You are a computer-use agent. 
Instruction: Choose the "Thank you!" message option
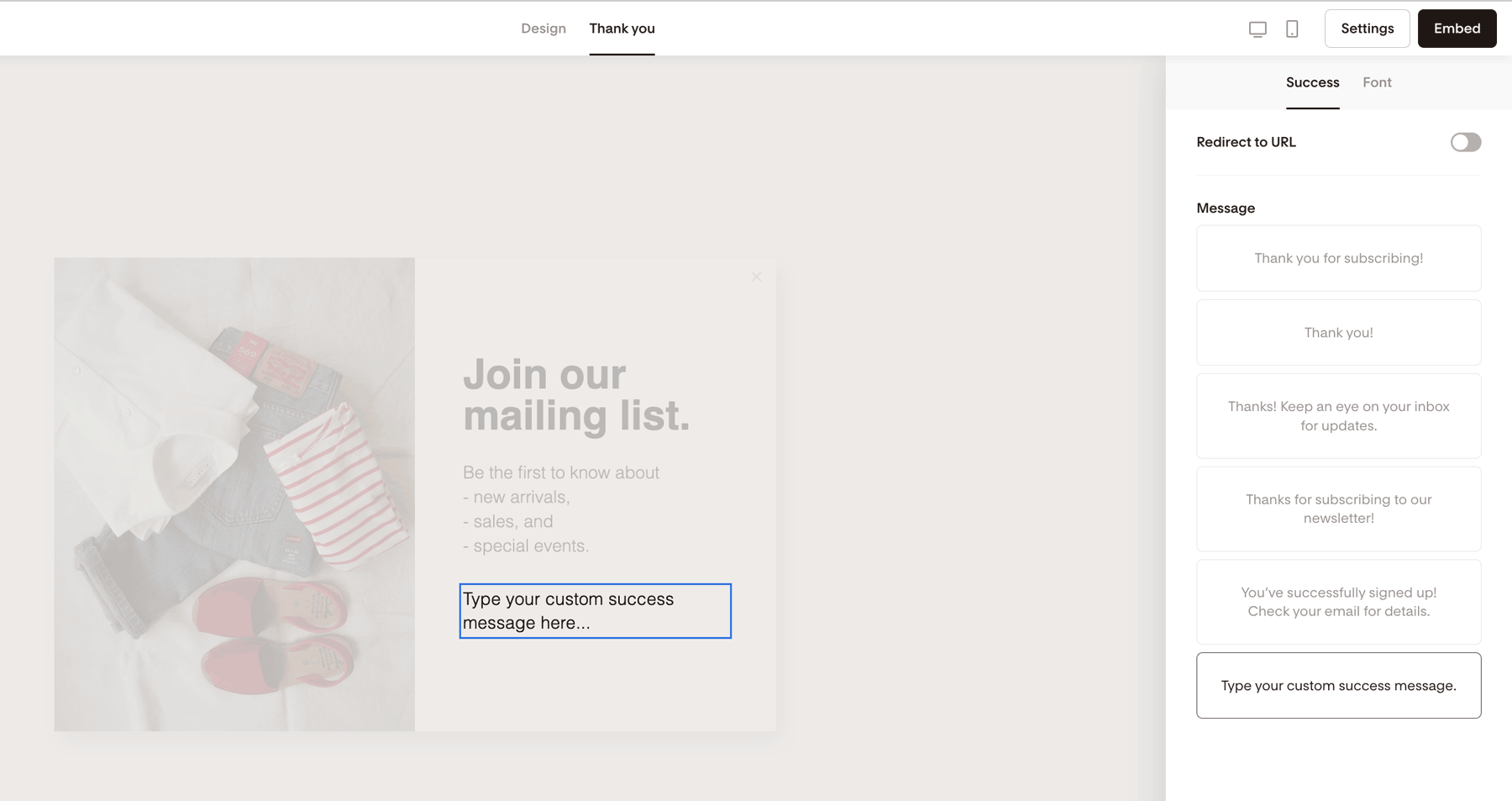pyautogui.click(x=1339, y=333)
